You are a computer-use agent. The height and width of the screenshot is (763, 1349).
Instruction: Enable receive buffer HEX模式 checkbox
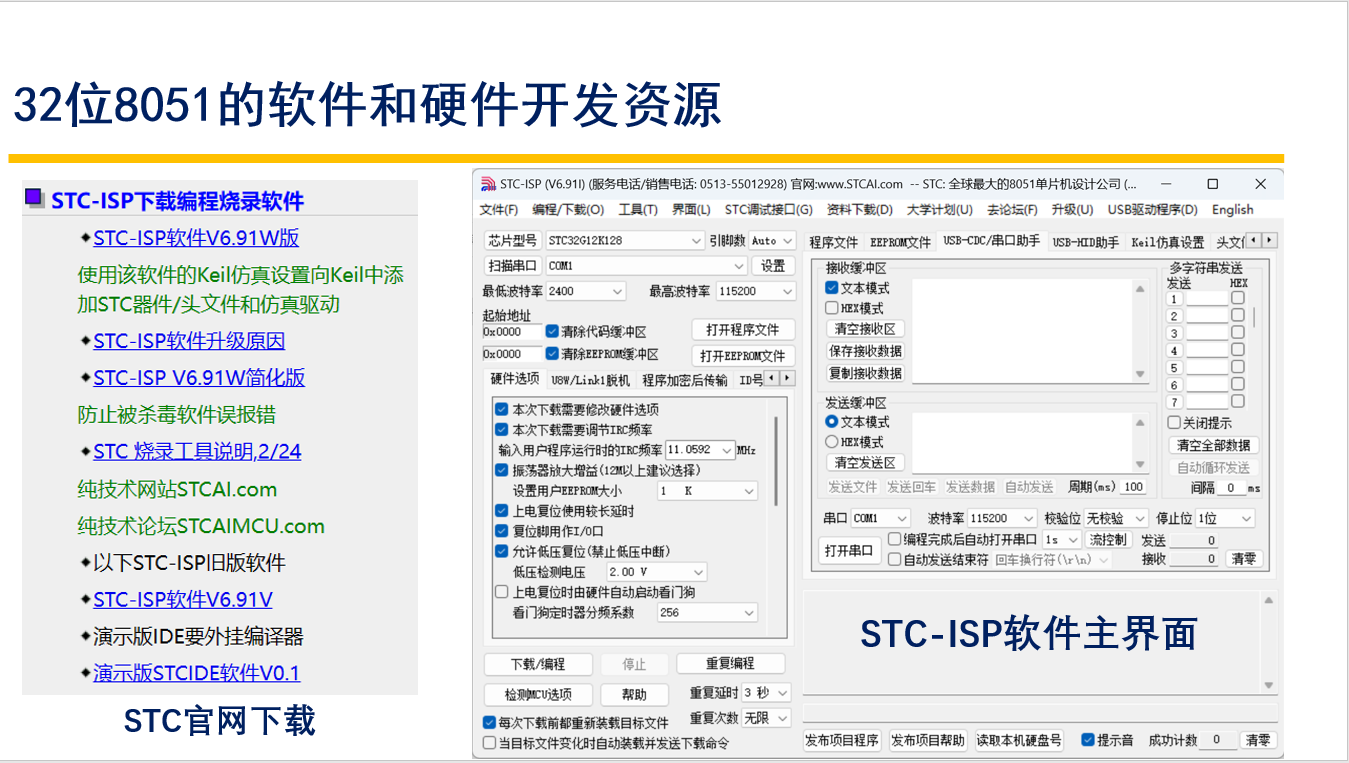(x=832, y=308)
